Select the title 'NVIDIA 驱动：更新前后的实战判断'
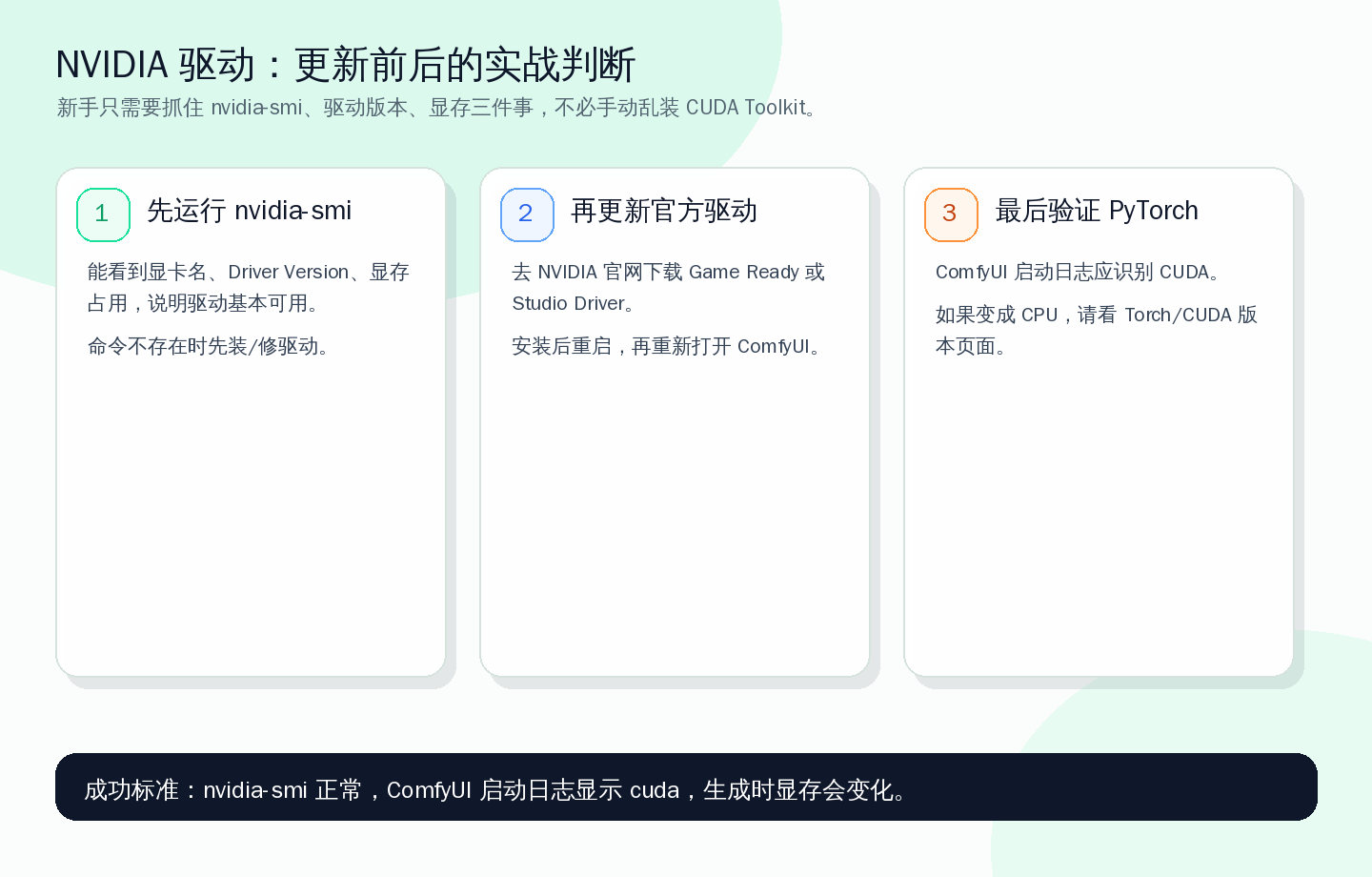 [x=346, y=65]
